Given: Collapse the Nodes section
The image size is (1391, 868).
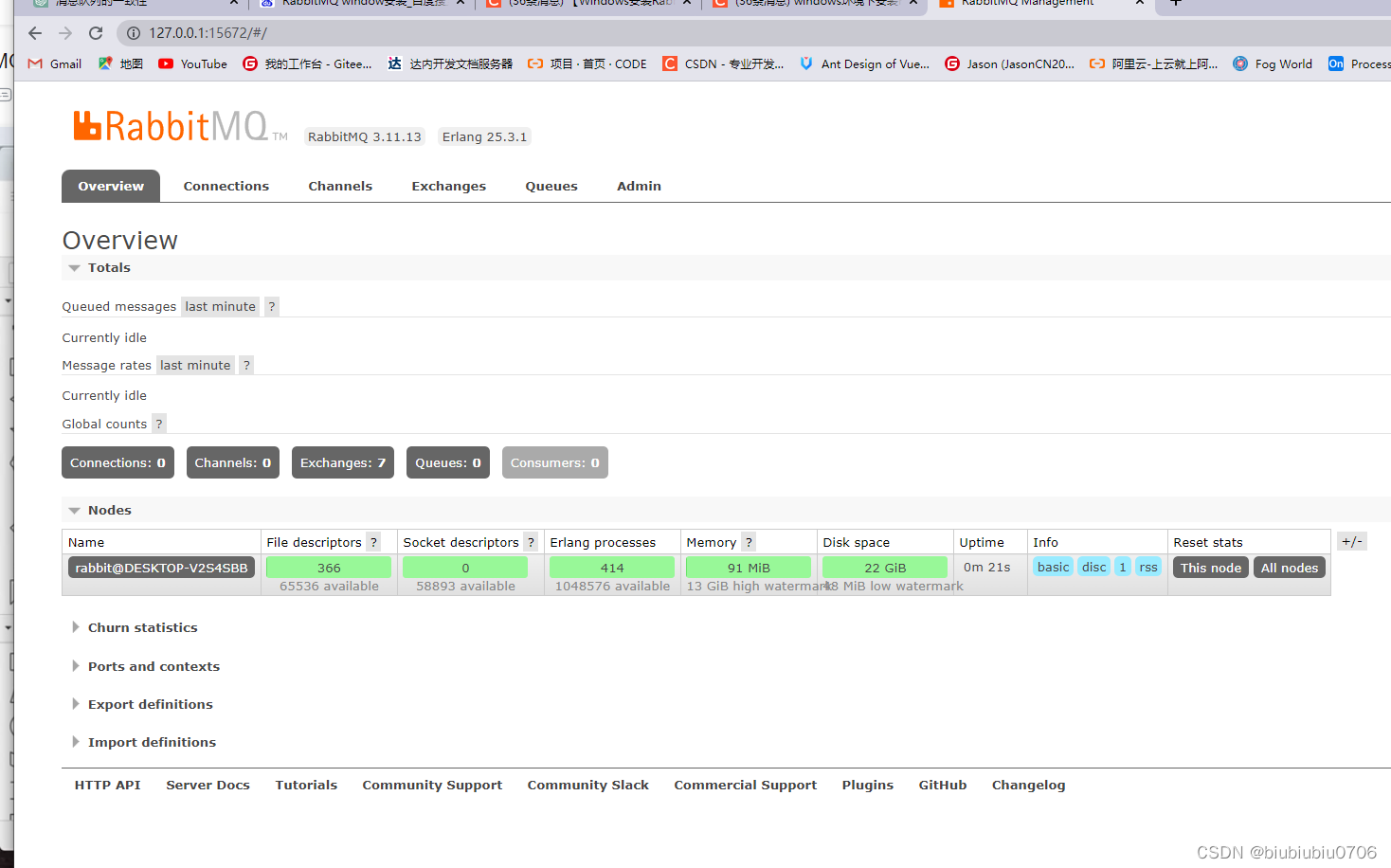Looking at the screenshot, I should coord(99,511).
